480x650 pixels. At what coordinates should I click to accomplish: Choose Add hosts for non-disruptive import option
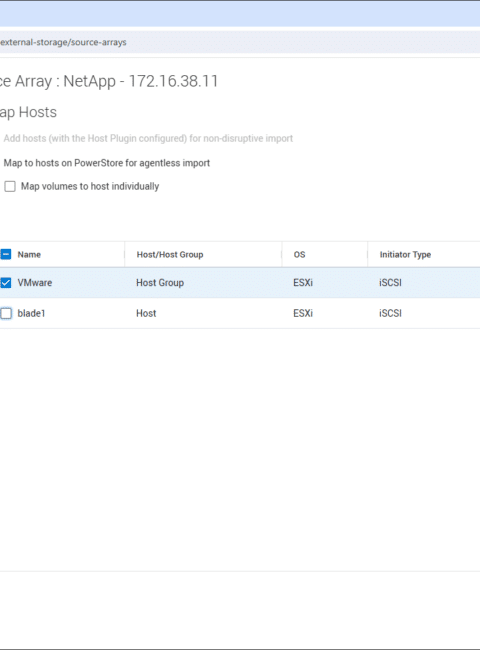(148, 138)
